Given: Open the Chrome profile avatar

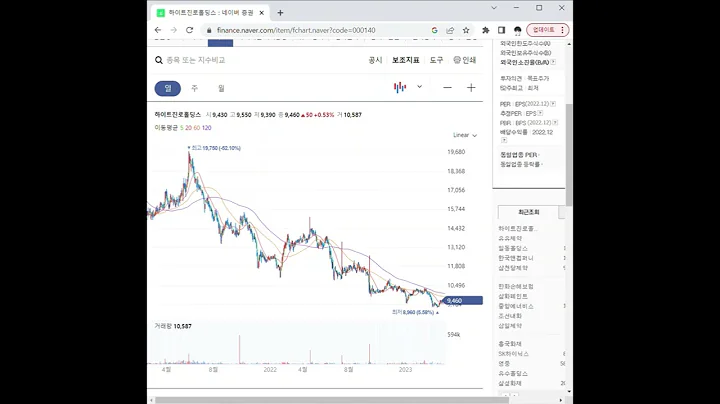Looking at the screenshot, I should 518,30.
